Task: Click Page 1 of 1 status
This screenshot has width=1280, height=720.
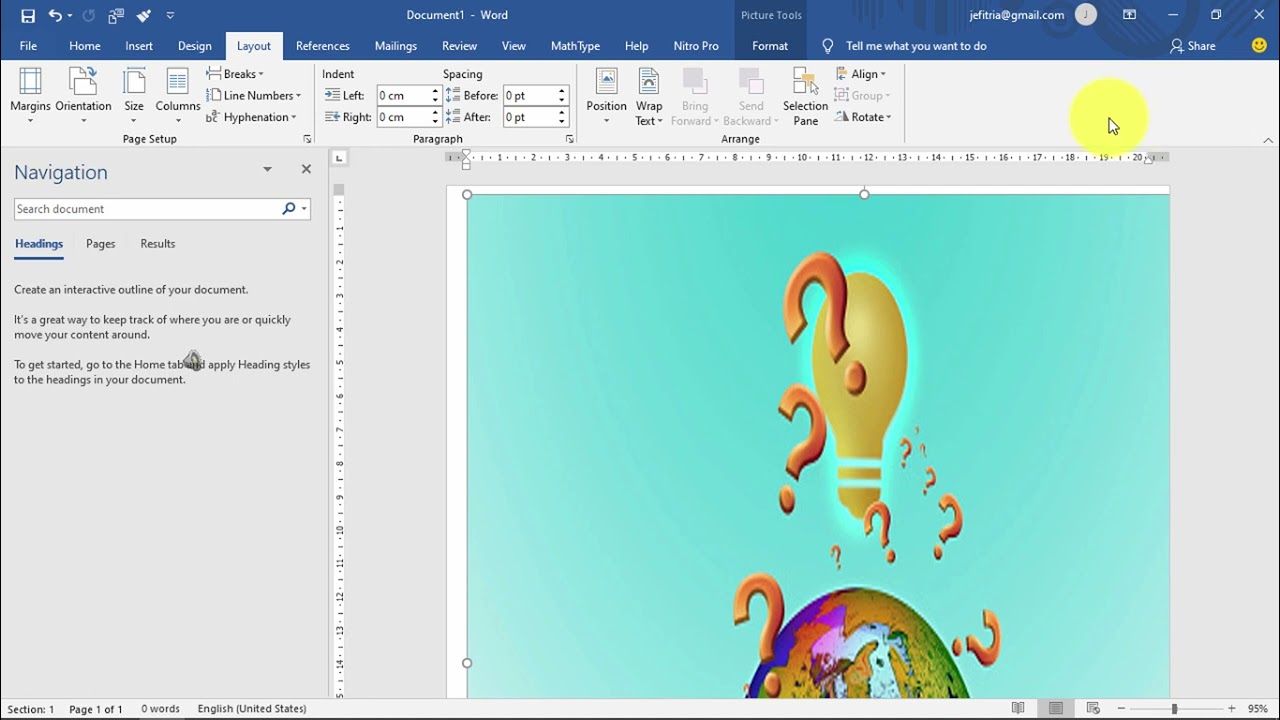Action: (x=96, y=709)
